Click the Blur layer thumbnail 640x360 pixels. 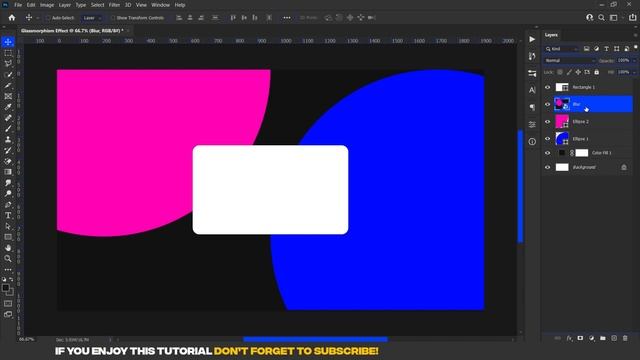(562, 104)
